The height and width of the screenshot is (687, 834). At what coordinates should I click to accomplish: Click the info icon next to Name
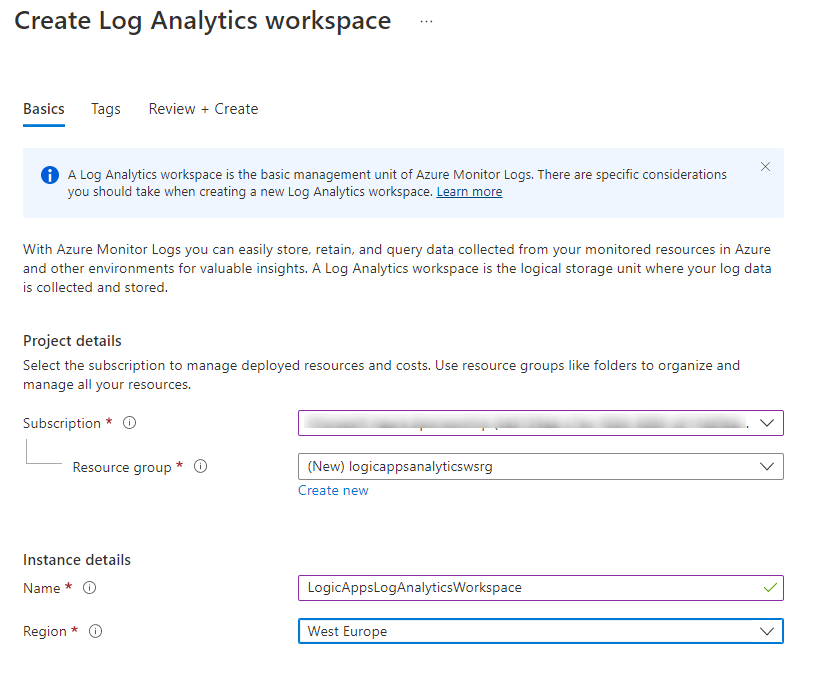tap(90, 588)
